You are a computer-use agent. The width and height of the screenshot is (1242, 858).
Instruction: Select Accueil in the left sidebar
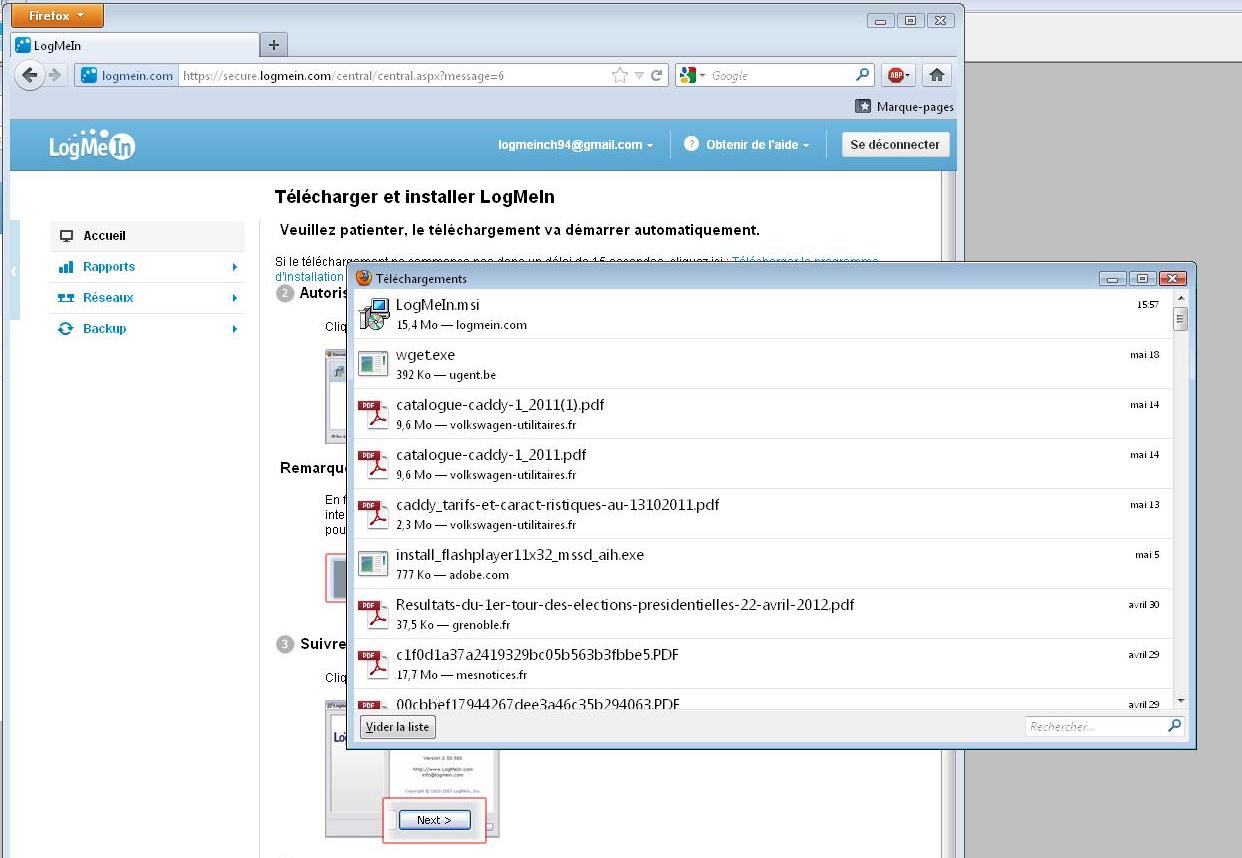pyautogui.click(x=147, y=236)
